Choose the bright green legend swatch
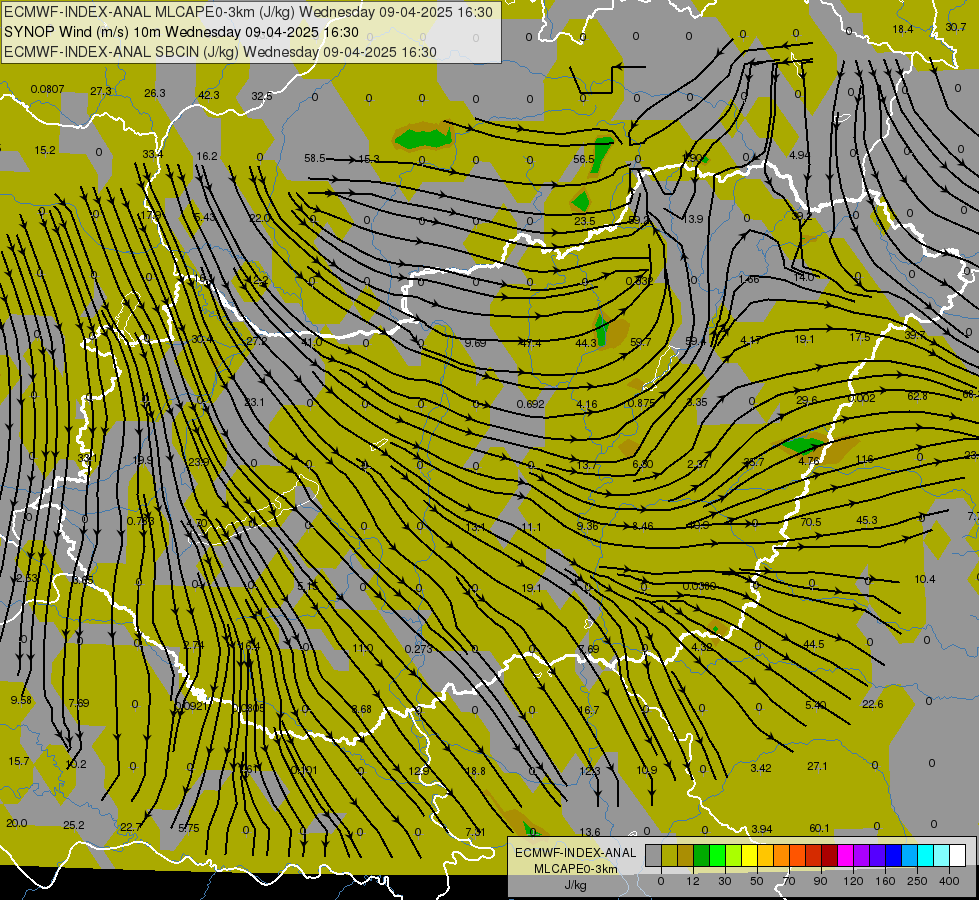This screenshot has width=979, height=900. point(717,855)
